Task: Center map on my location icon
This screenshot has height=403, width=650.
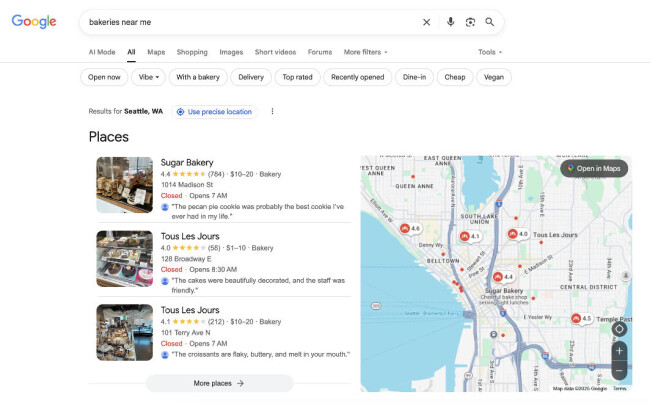Action: tap(619, 329)
